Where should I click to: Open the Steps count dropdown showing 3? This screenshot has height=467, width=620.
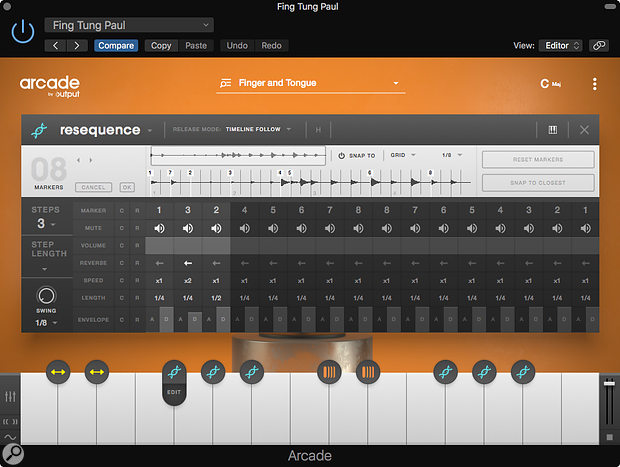coord(46,223)
